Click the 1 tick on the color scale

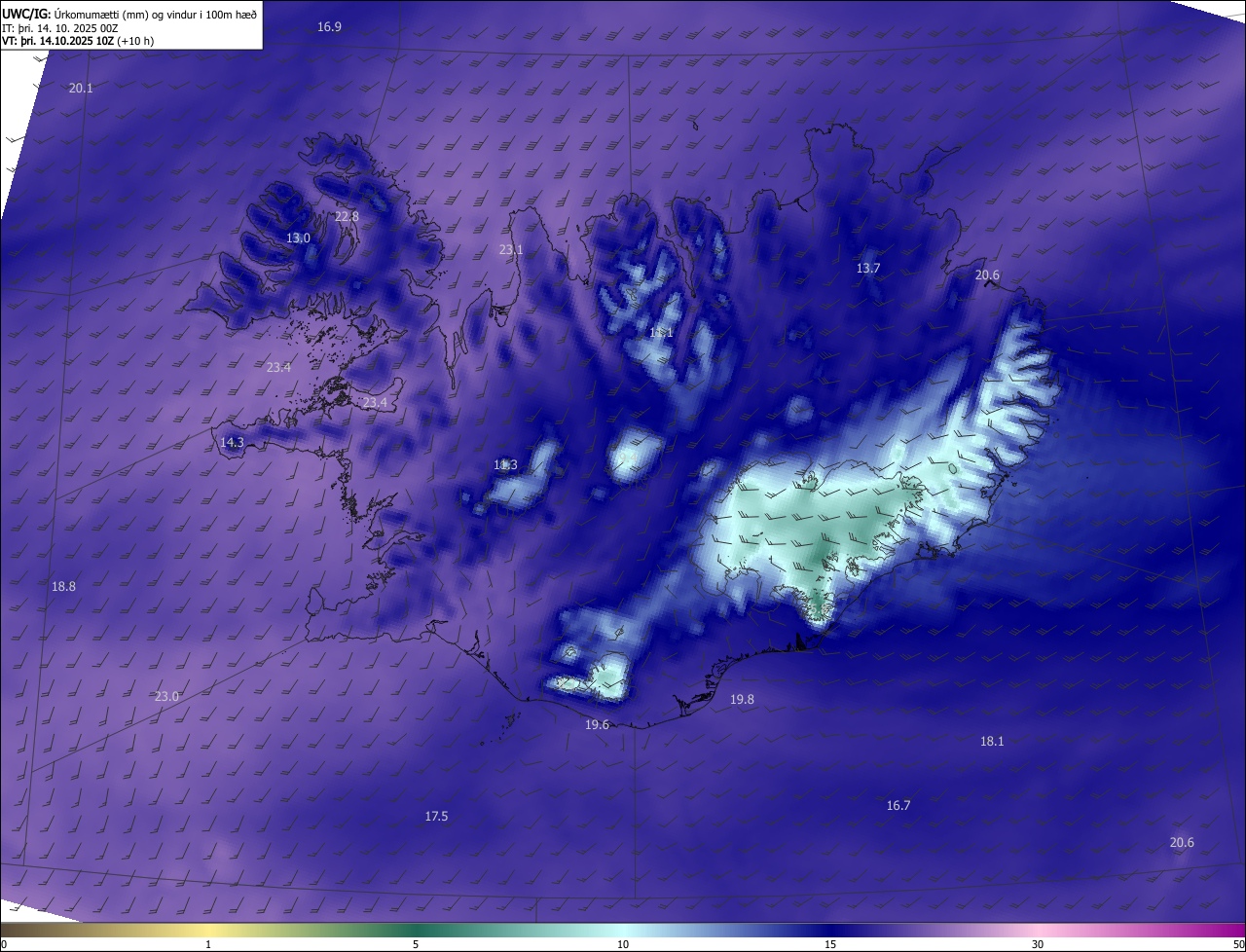pyautogui.click(x=208, y=944)
